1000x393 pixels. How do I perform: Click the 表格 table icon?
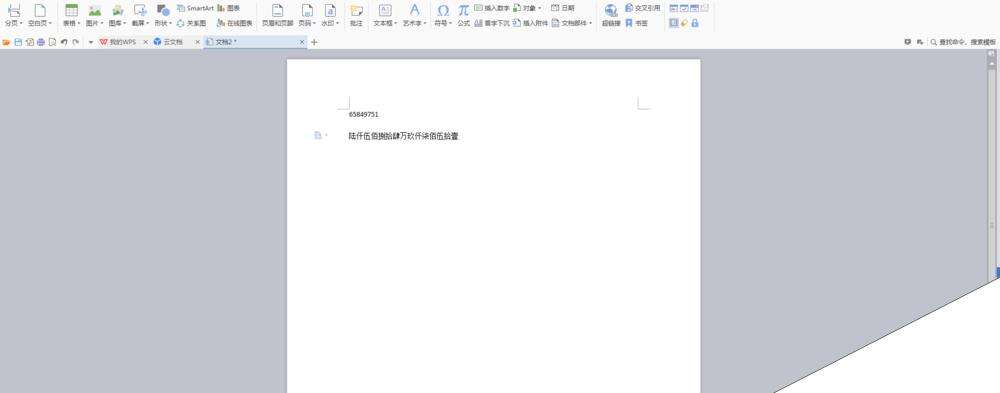[x=71, y=10]
